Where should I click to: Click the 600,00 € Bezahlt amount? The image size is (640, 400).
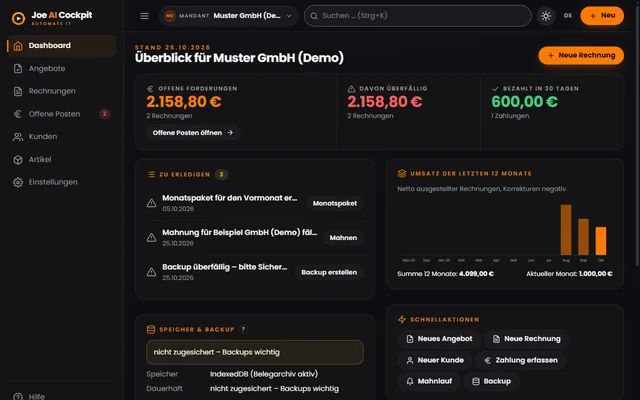(x=524, y=102)
